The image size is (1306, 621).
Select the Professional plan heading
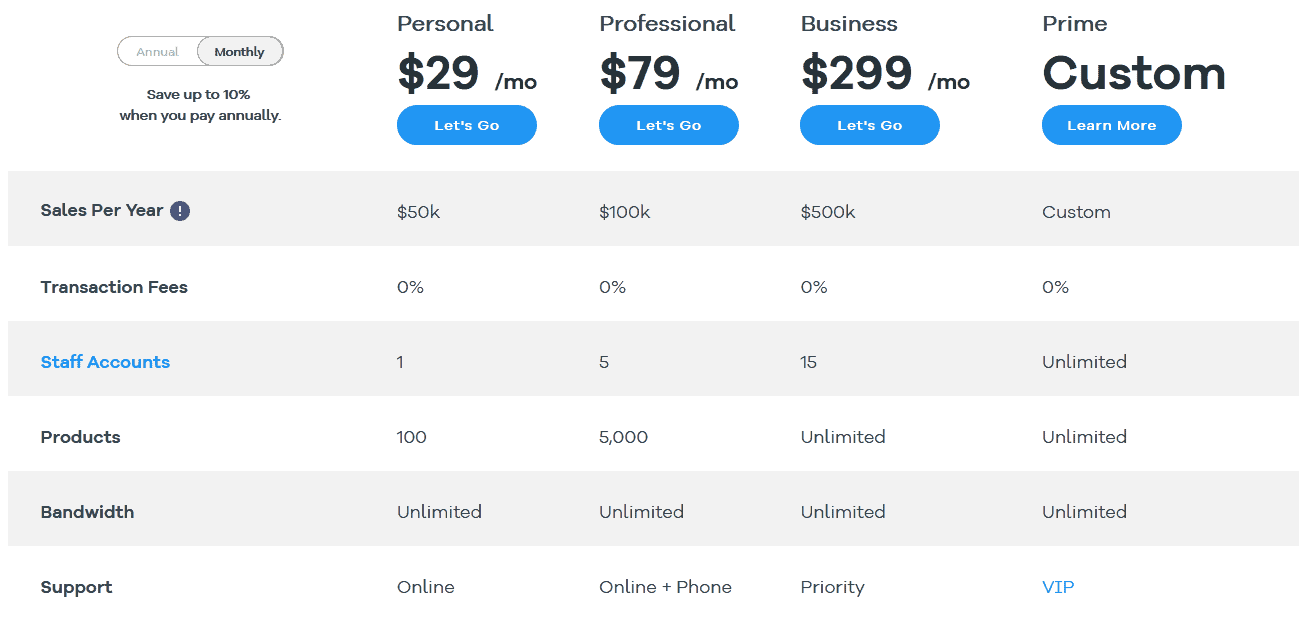pyautogui.click(x=666, y=23)
